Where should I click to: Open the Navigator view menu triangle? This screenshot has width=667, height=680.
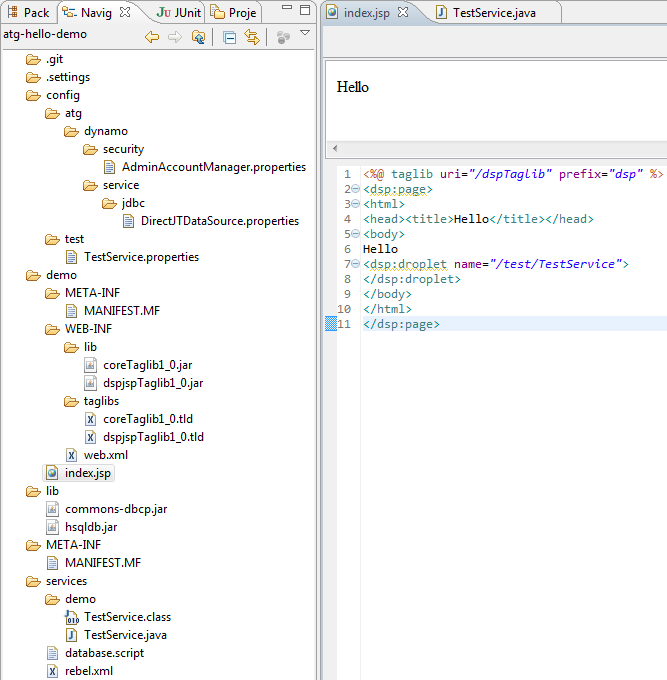[305, 33]
